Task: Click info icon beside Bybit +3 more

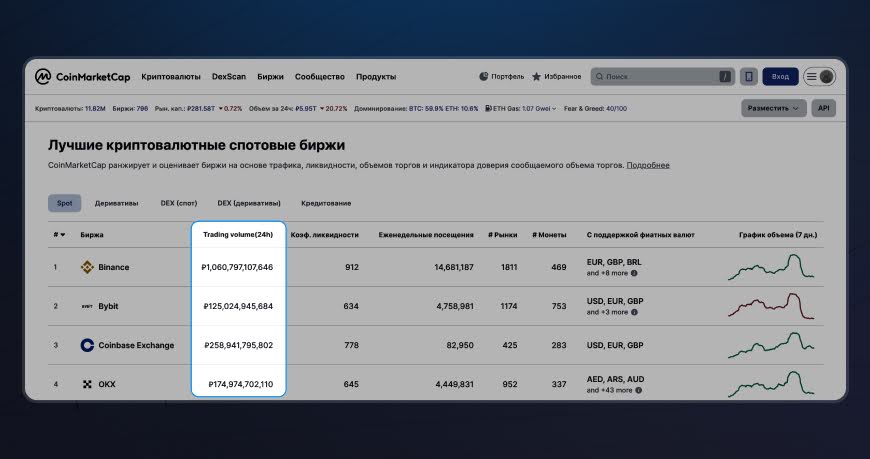Action: coord(634,312)
